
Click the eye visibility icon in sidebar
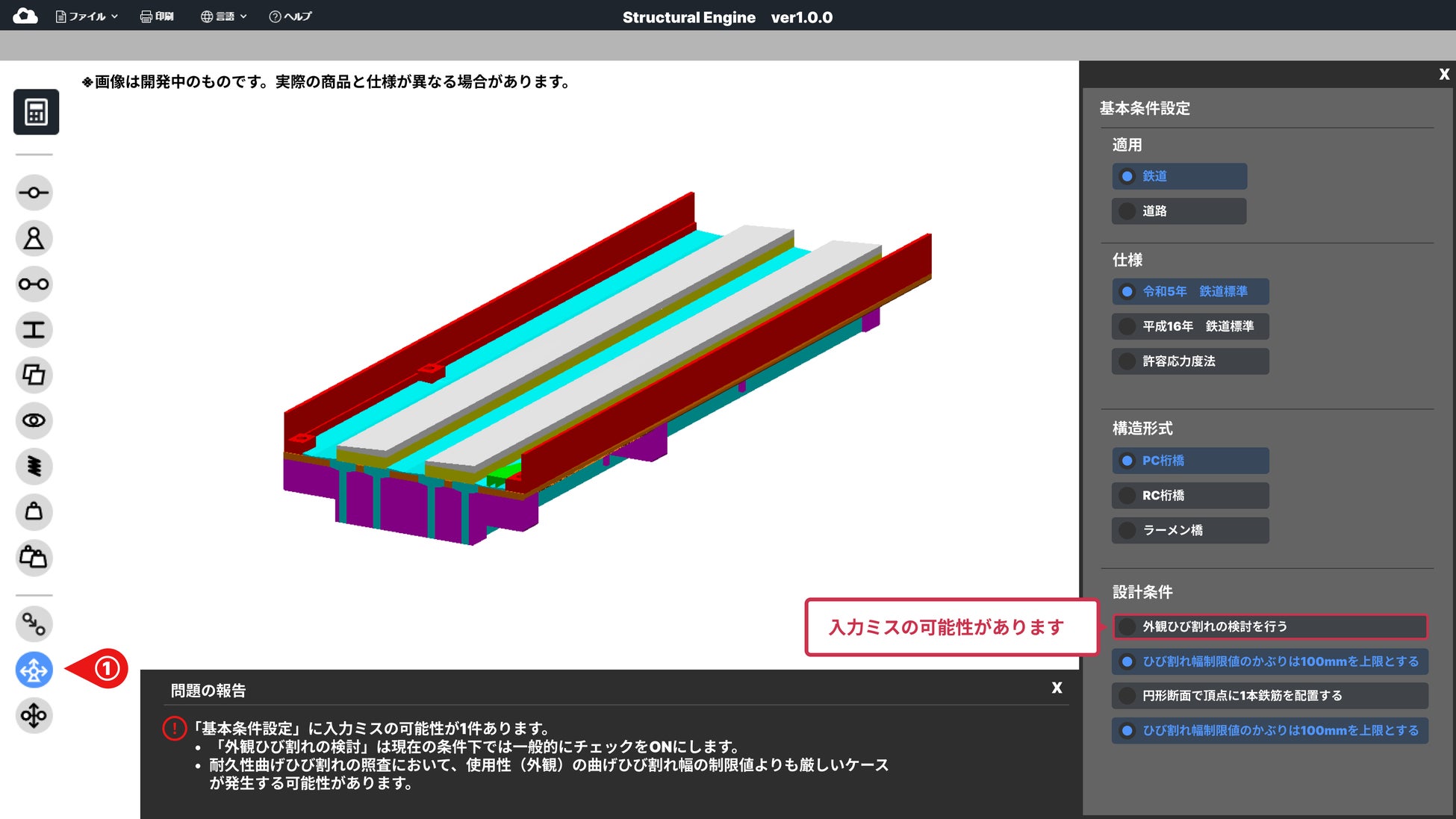pos(34,420)
